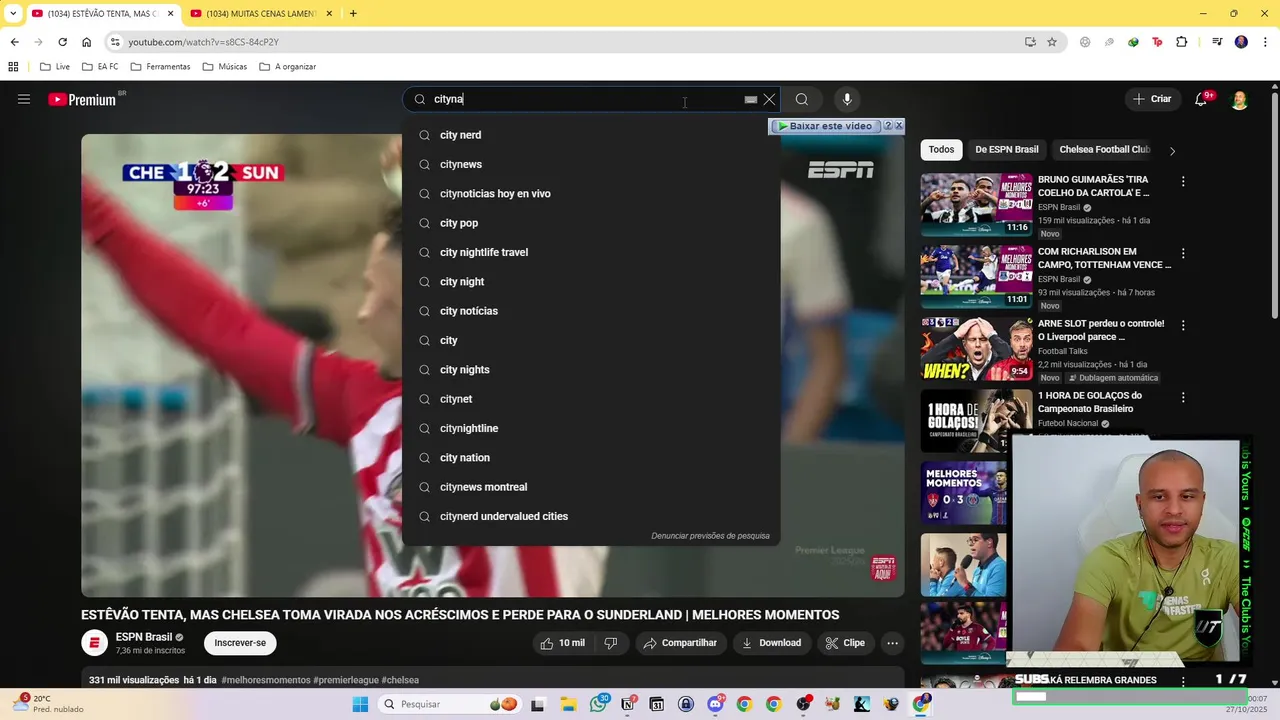Open the 'Ferramentas' bookmarks folder

click(x=159, y=67)
